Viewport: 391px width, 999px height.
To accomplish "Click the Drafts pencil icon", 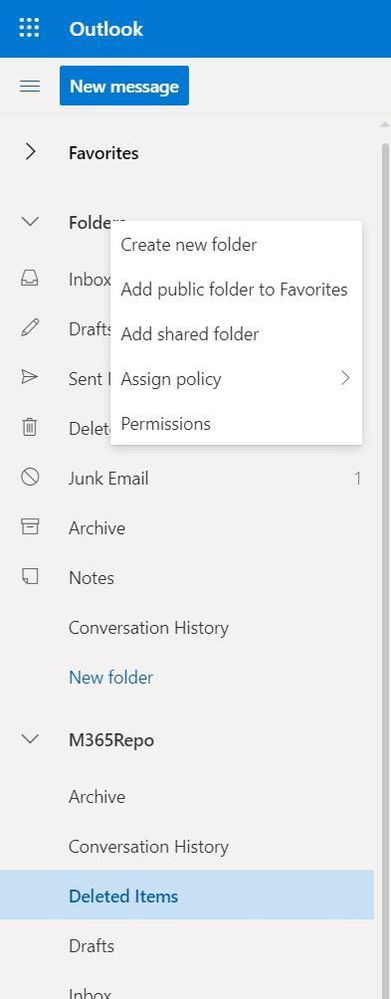I will pos(30,328).
